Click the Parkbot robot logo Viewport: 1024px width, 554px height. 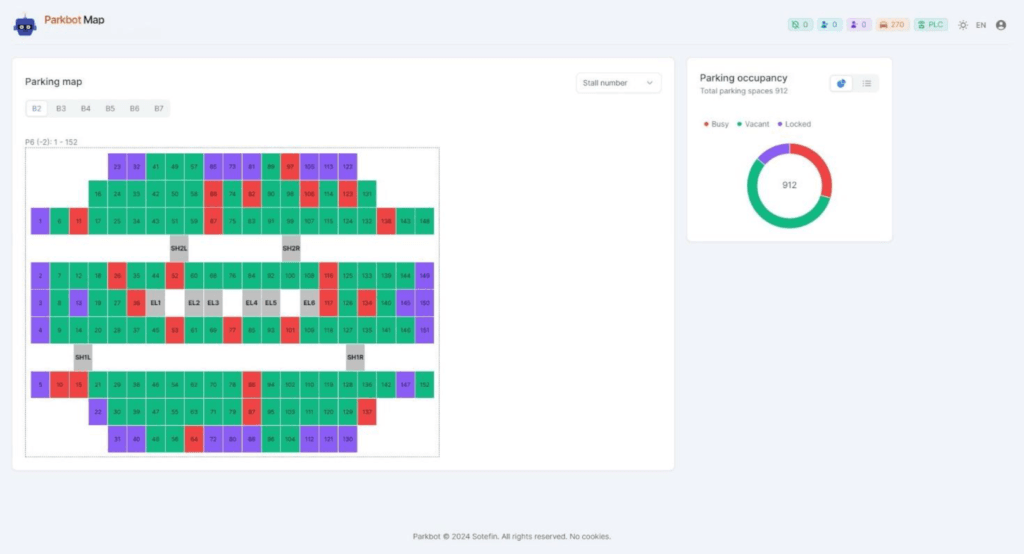click(x=25, y=25)
